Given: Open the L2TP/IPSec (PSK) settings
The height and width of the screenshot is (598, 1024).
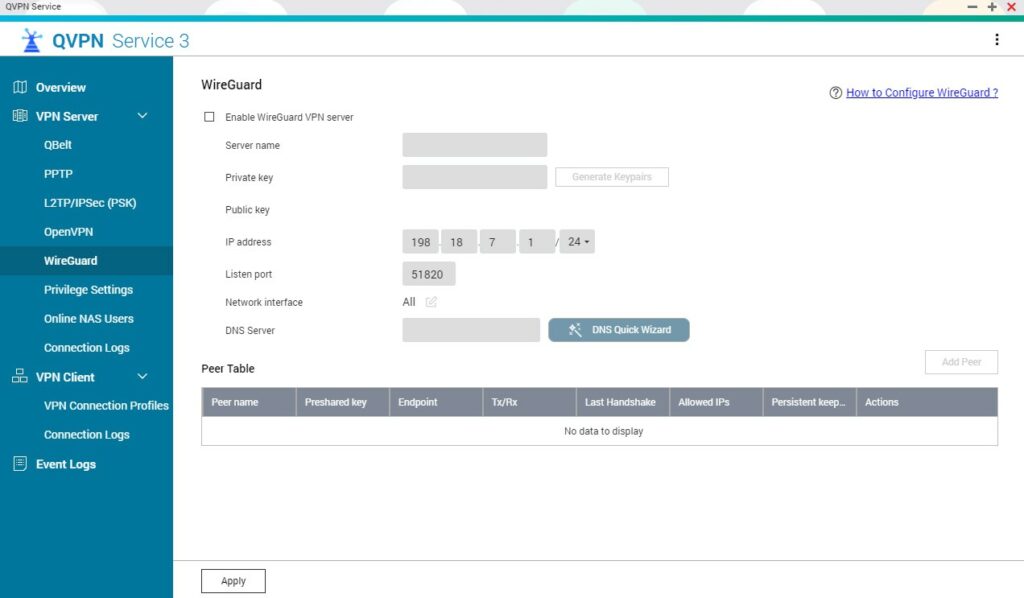Looking at the screenshot, I should 90,202.
